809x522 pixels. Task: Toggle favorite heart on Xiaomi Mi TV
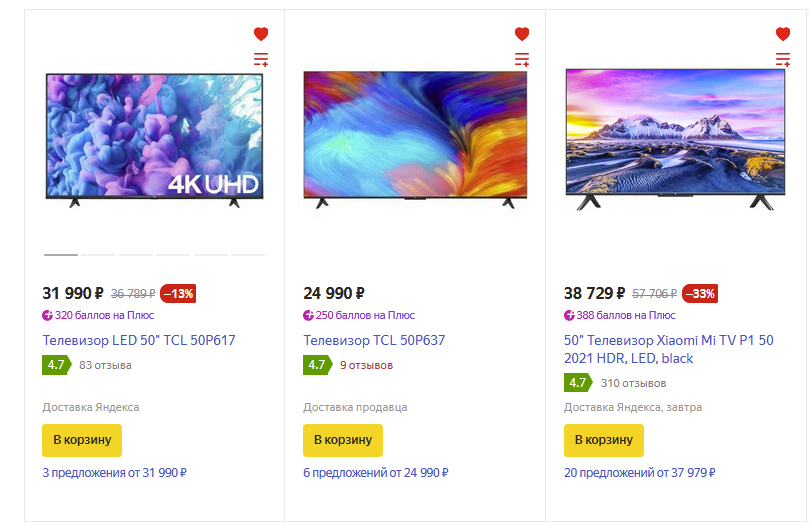point(783,34)
